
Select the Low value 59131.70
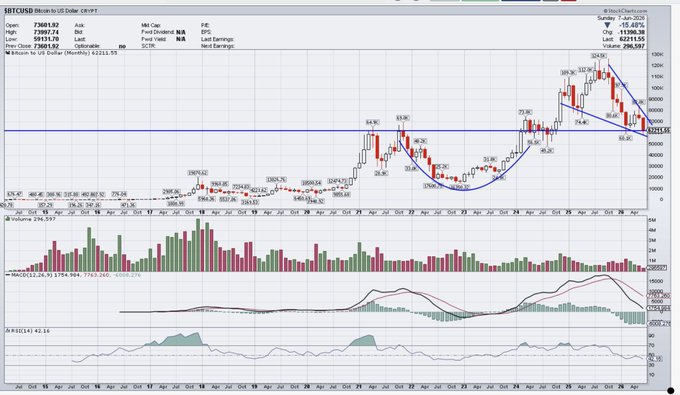[46, 39]
